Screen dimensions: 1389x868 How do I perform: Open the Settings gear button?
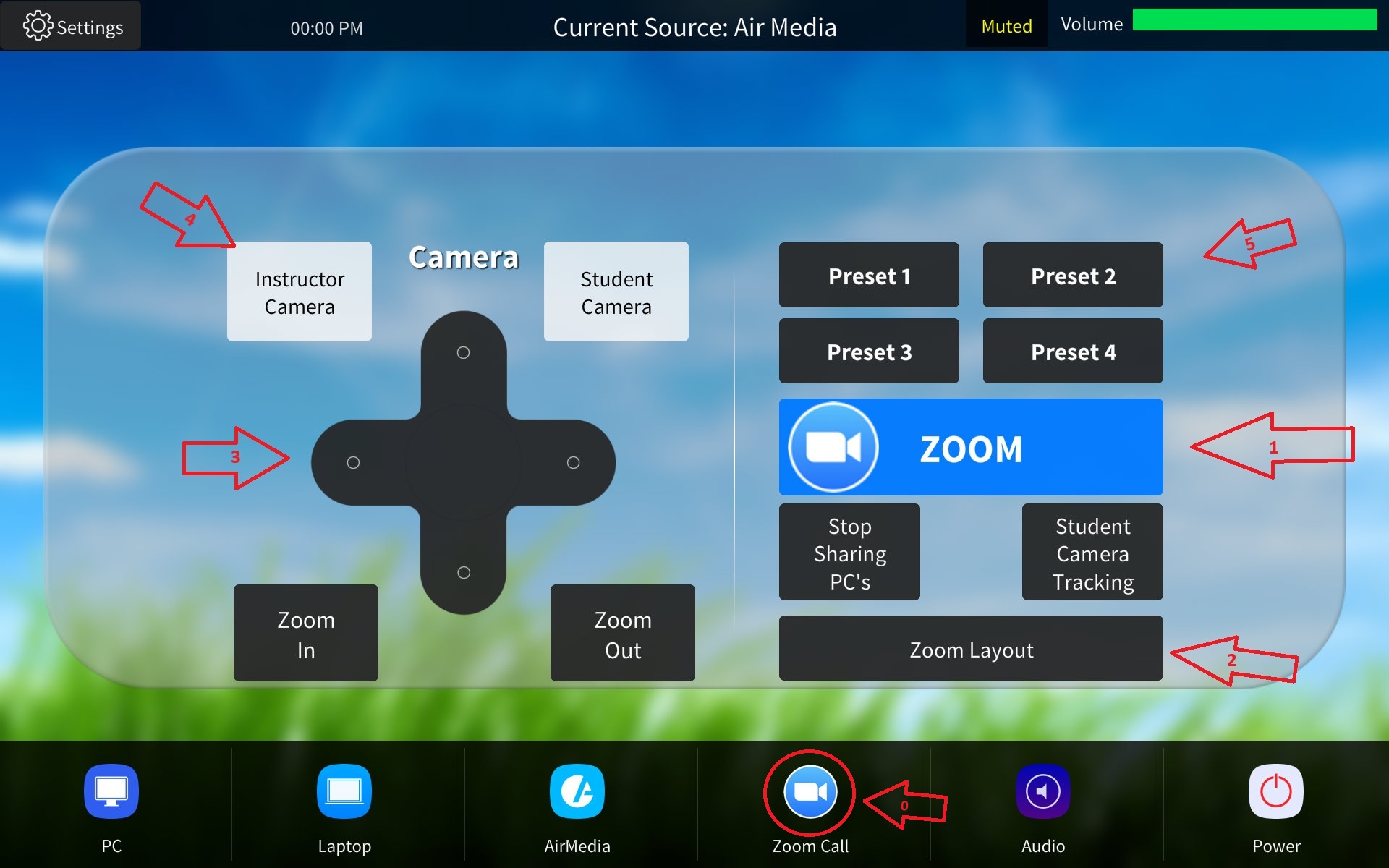pyautogui.click(x=71, y=26)
